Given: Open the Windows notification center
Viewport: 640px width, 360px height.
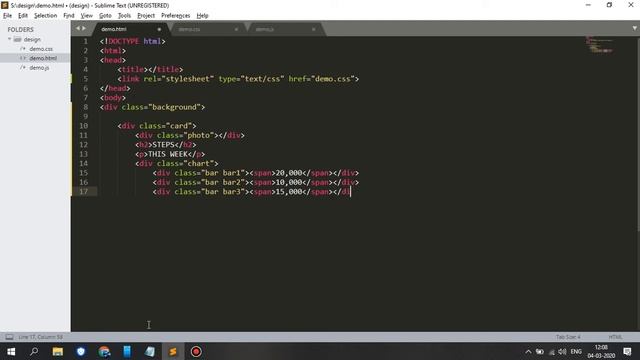Looking at the screenshot, I should click(x=627, y=351).
